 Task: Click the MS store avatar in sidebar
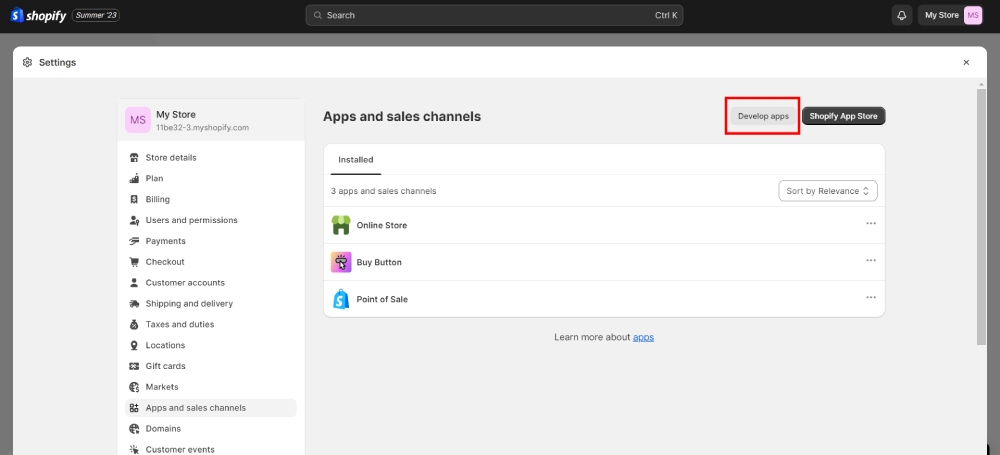pyautogui.click(x=138, y=120)
